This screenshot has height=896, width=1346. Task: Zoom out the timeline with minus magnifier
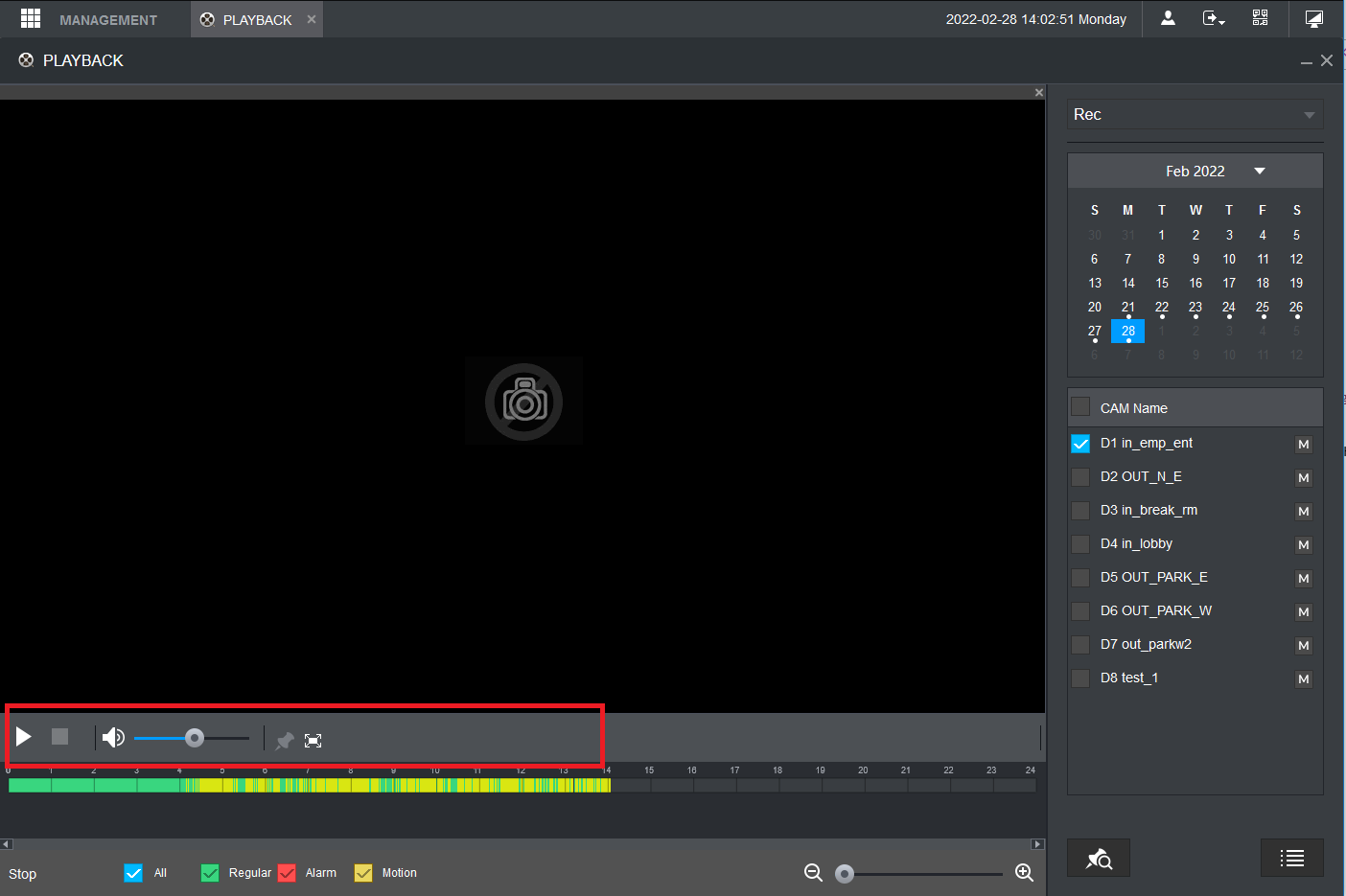click(x=813, y=872)
